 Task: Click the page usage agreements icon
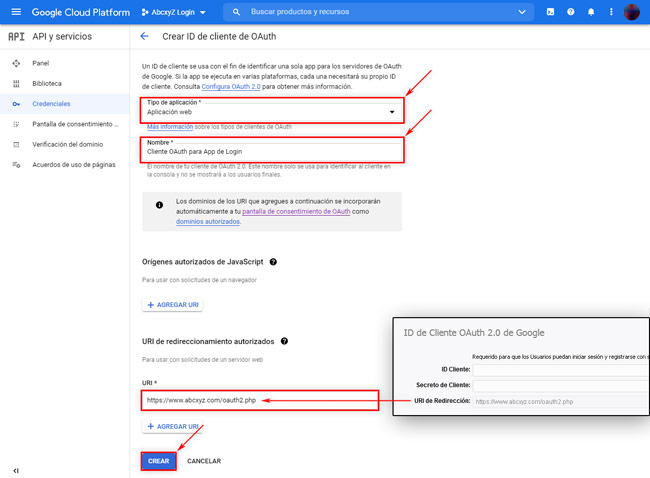coord(16,165)
